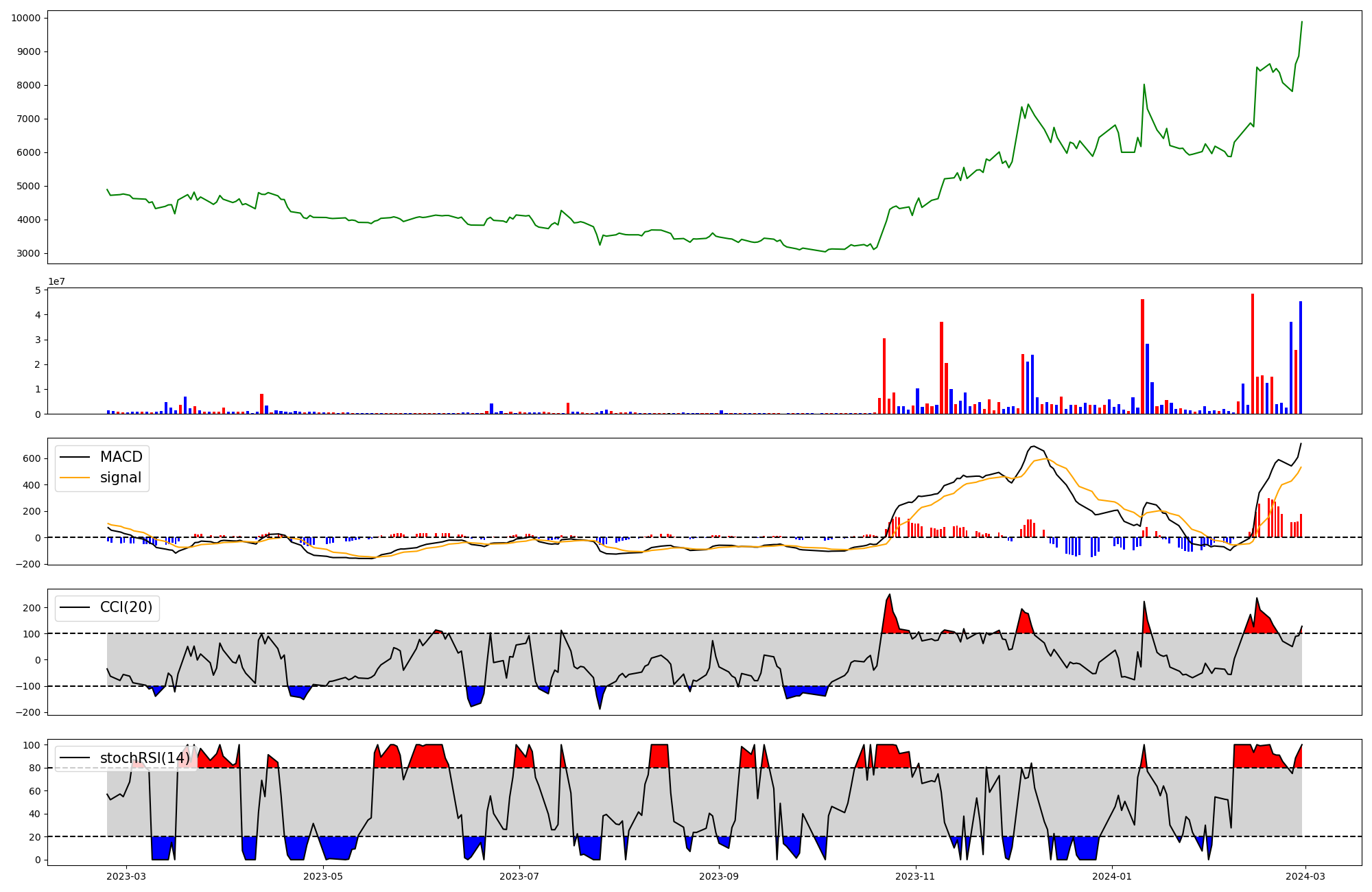Click the 600 tick on MACD axis
Screen dimensions: 1372x892
click(32, 458)
